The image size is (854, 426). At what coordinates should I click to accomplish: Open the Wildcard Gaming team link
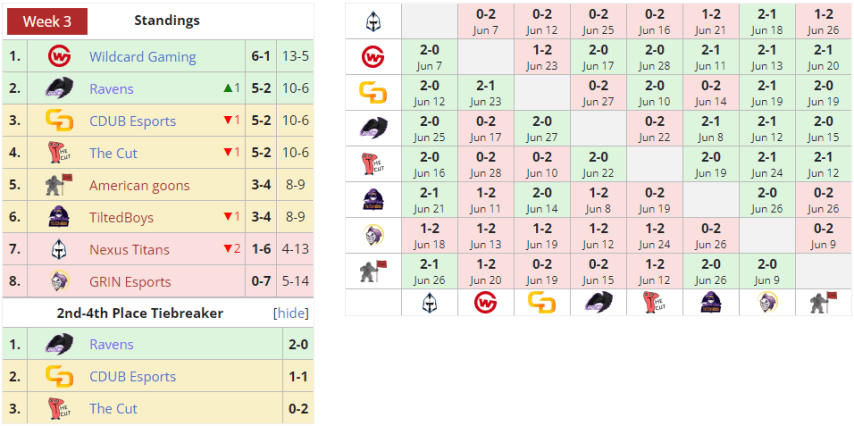click(142, 57)
